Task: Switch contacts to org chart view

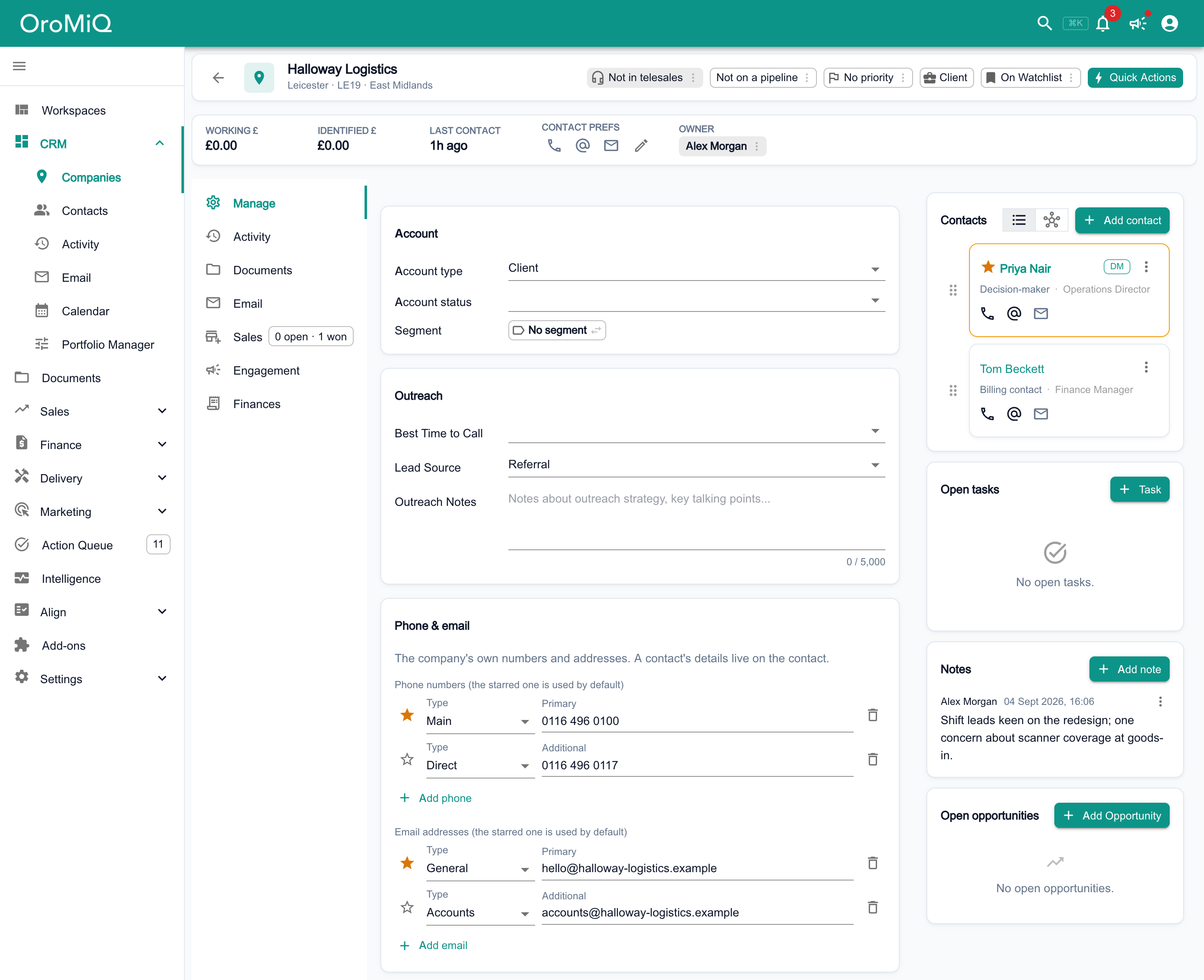Action: coord(1051,220)
